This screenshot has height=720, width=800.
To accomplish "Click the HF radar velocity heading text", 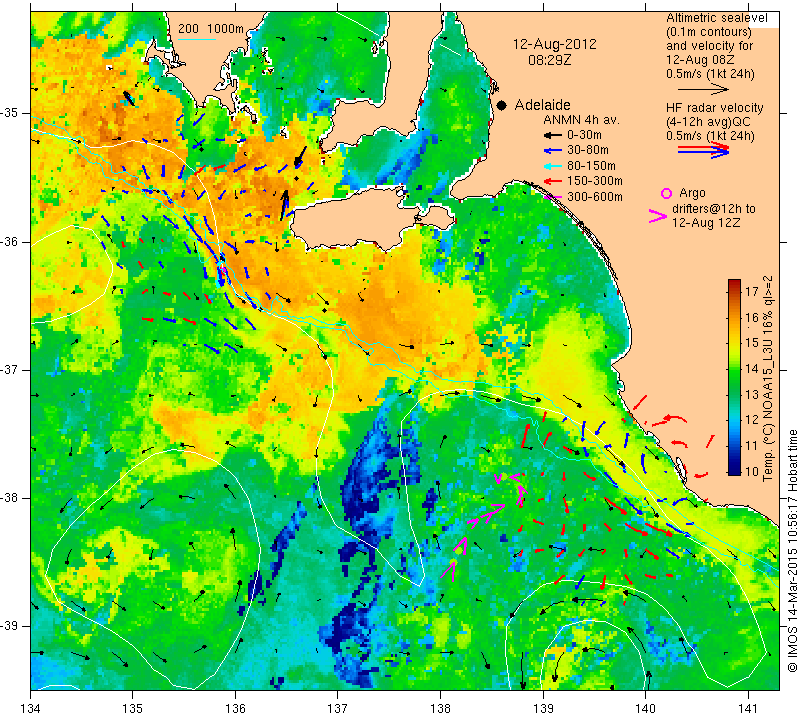I will coord(714,108).
